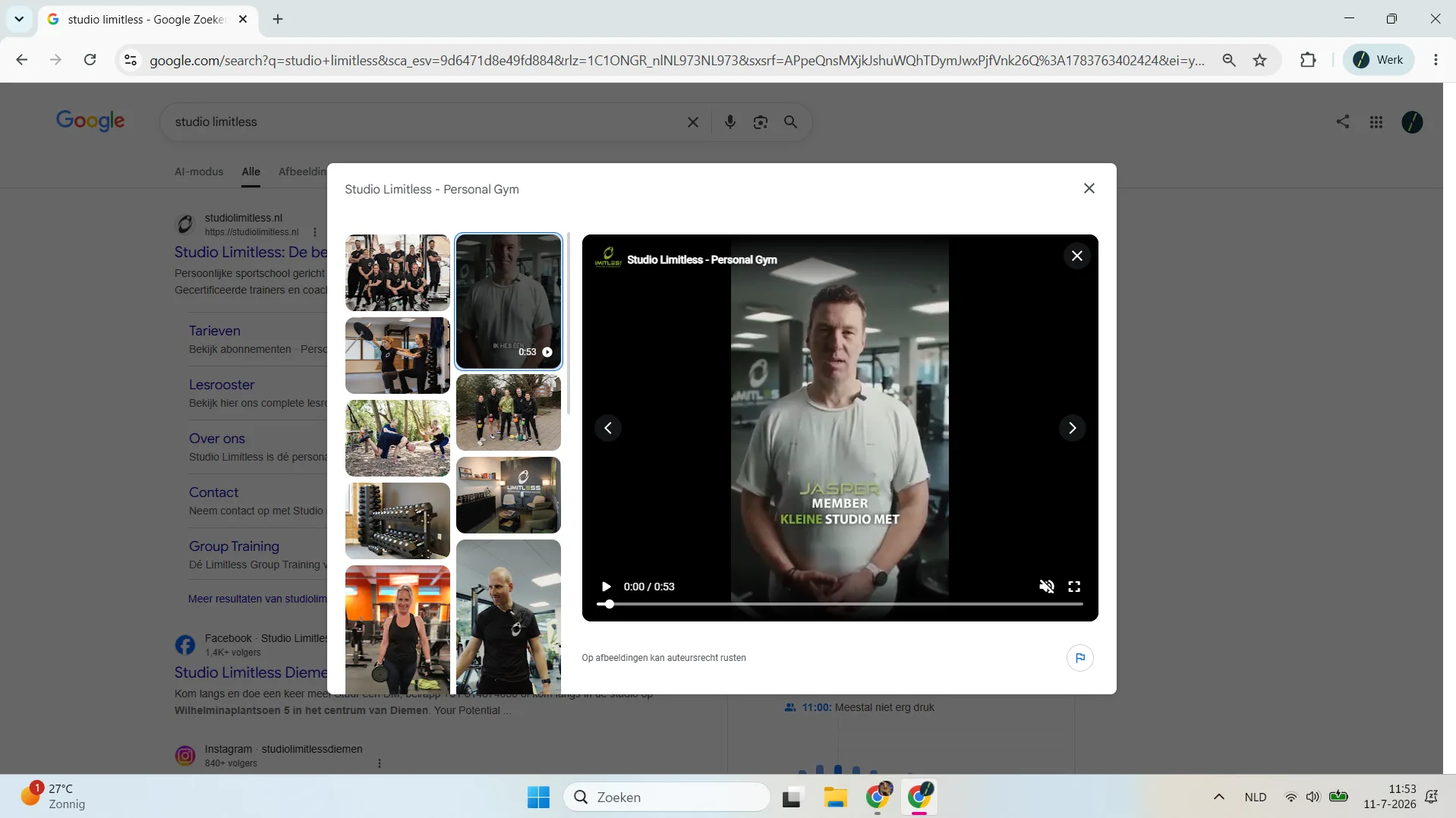Open the tab search dropdown
1456x818 pixels.
tap(19, 19)
